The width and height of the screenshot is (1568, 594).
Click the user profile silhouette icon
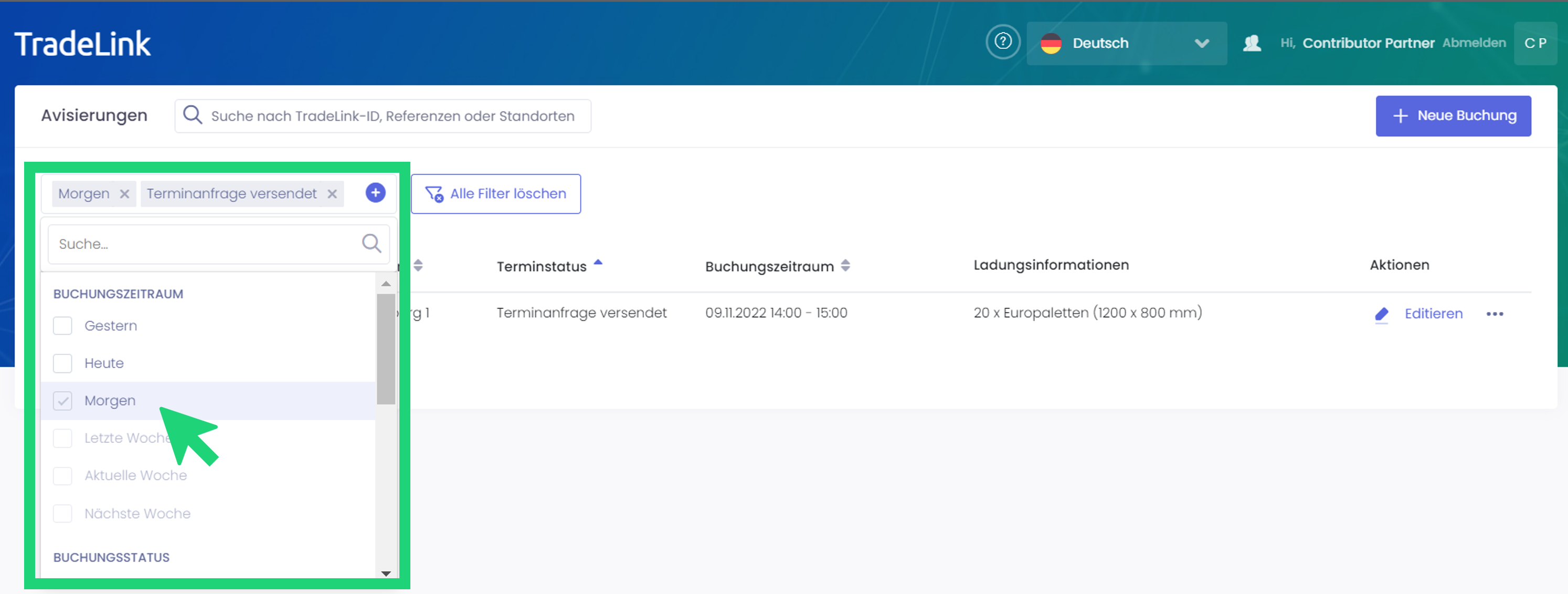(1252, 43)
